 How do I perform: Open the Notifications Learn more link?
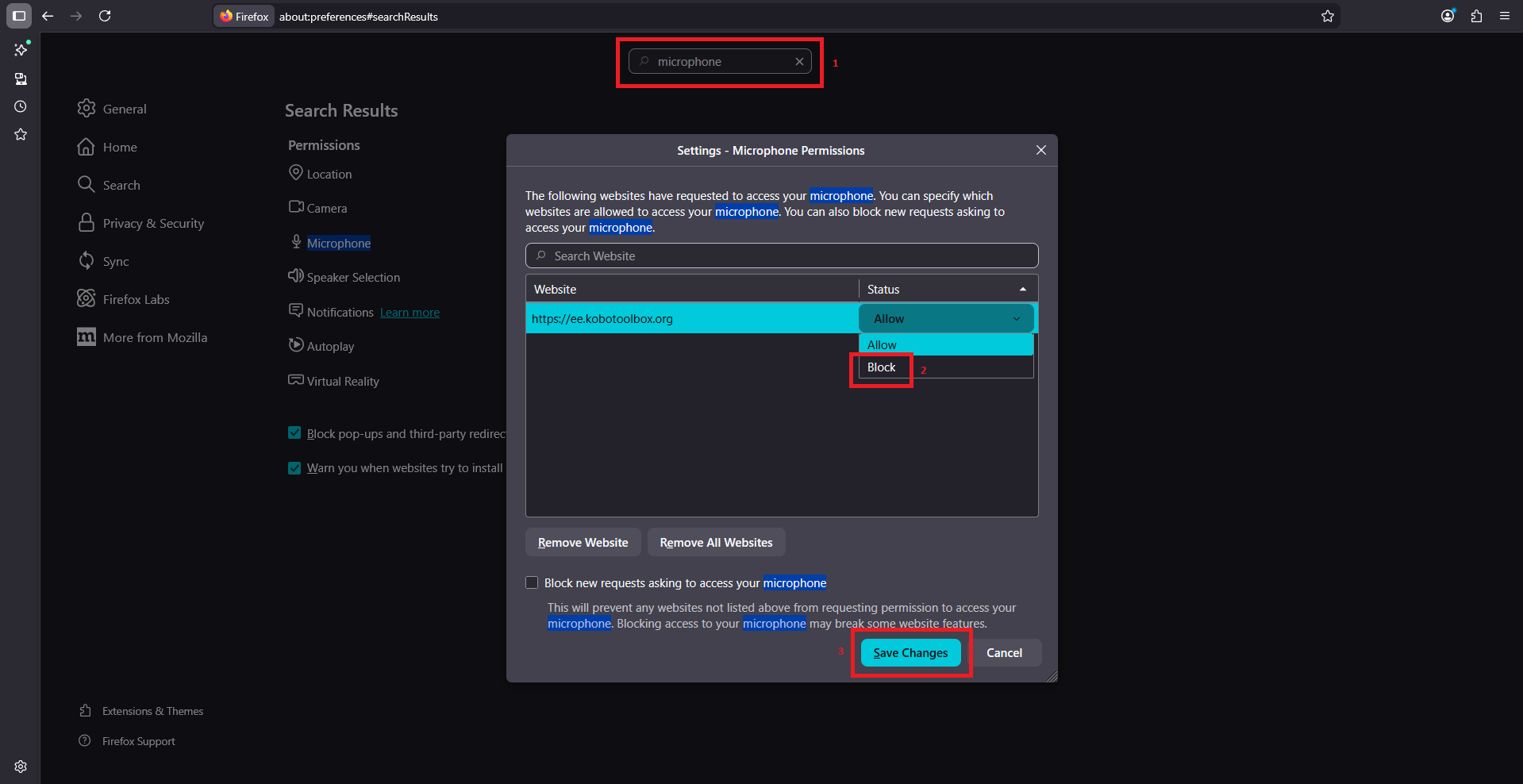pos(410,313)
